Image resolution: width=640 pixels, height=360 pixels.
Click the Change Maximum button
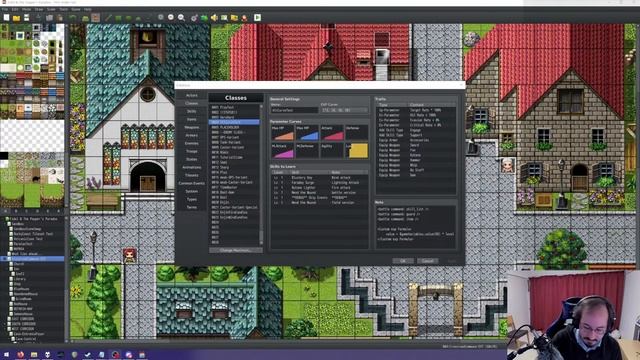click(x=236, y=250)
